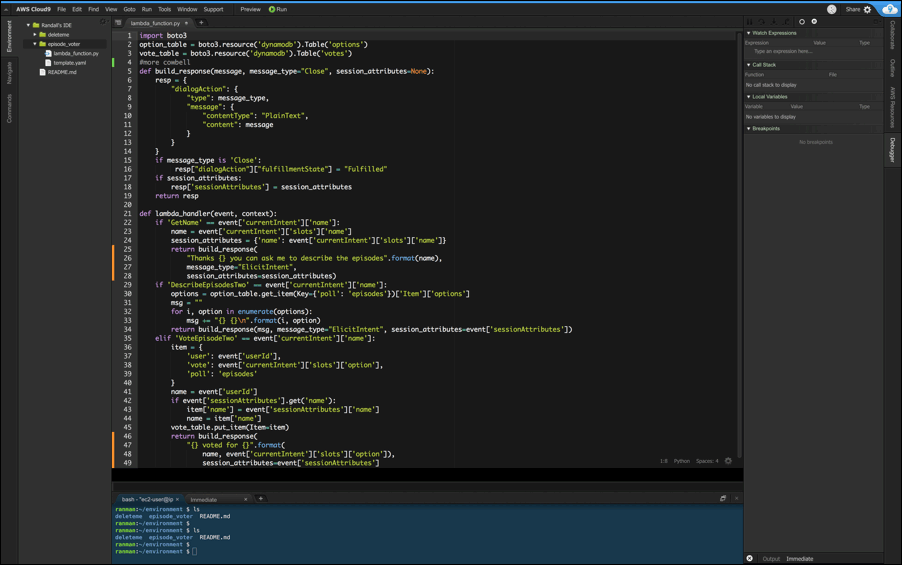Toggle pause on exceptions in debugger
Image resolution: width=902 pixels, height=565 pixels.
click(x=814, y=21)
